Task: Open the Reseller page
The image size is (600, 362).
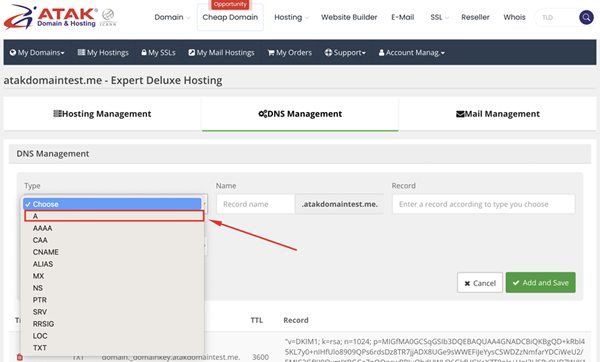Action: point(475,17)
